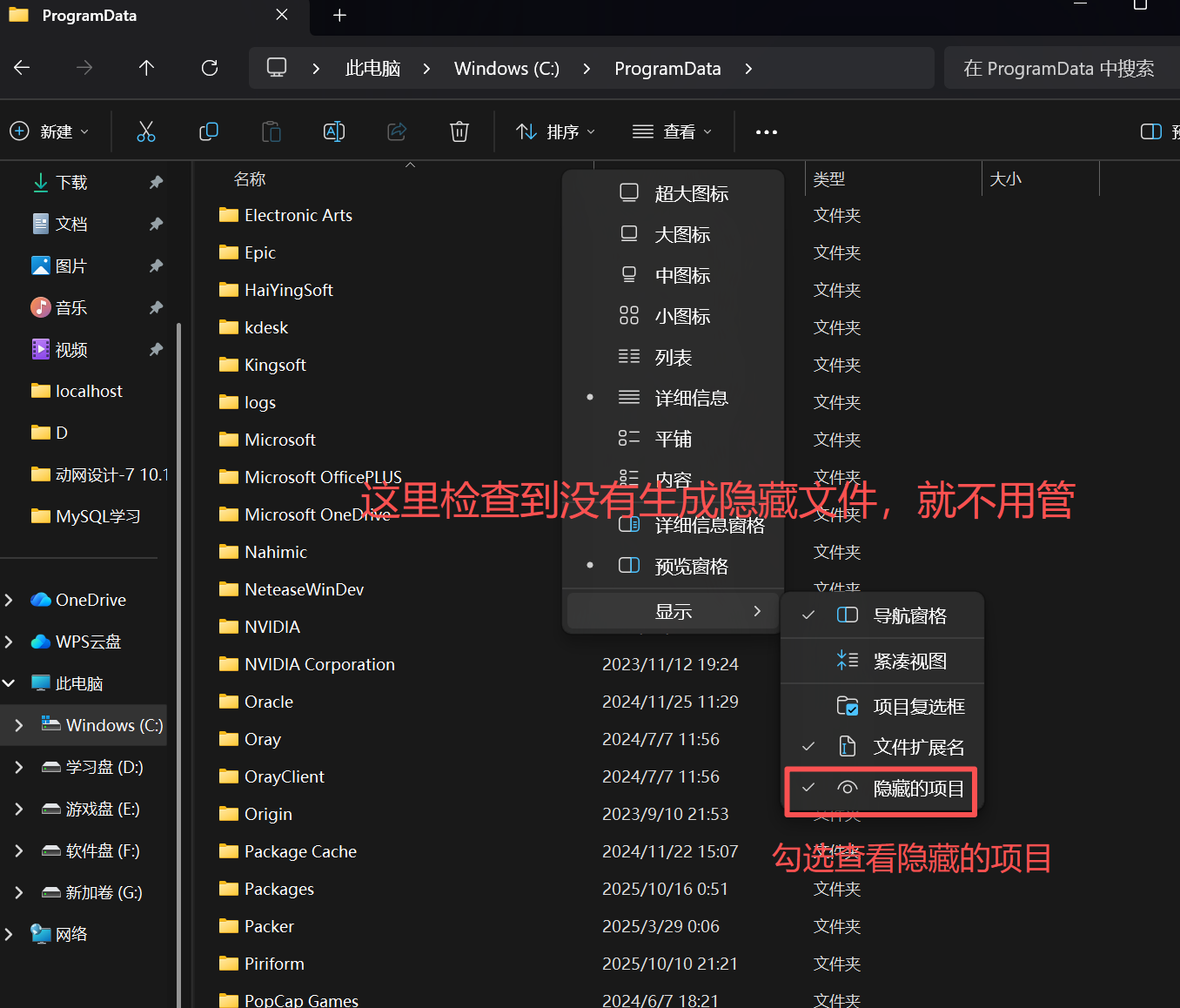The width and height of the screenshot is (1180, 1008).
Task: Open the 排序 sort dropdown
Action: click(555, 131)
